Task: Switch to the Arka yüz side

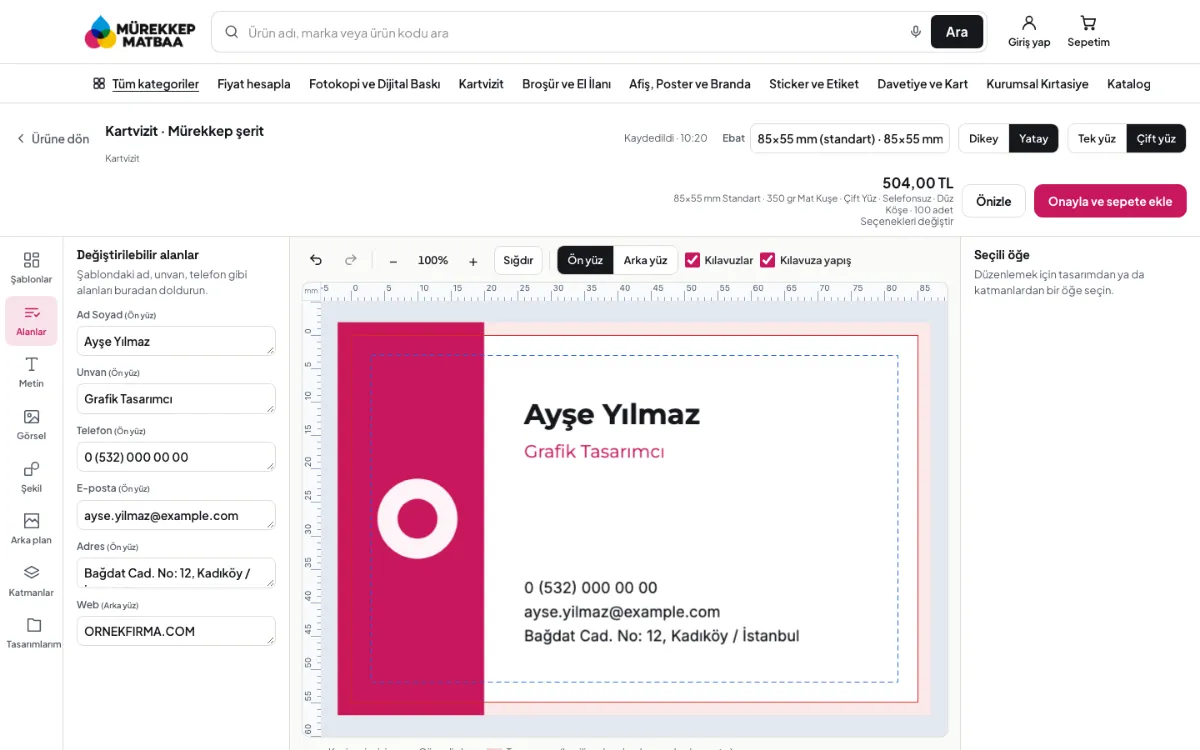Action: (645, 260)
